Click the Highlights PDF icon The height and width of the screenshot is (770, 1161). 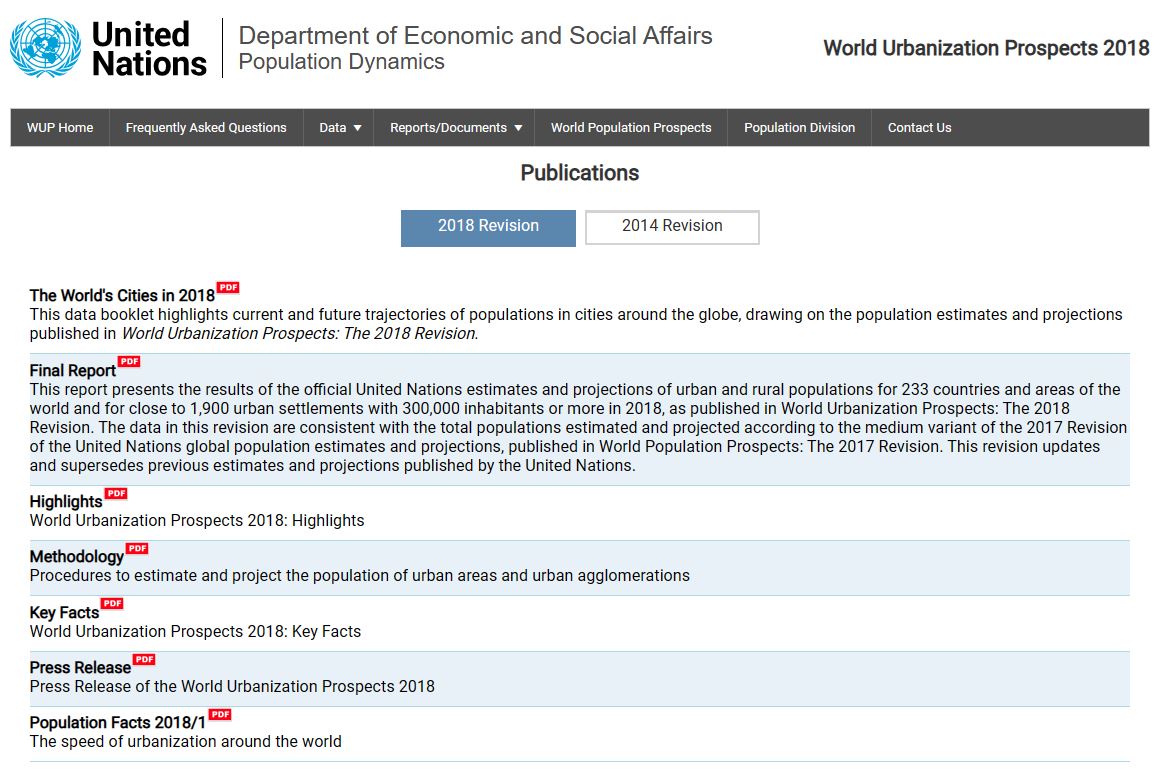point(116,494)
